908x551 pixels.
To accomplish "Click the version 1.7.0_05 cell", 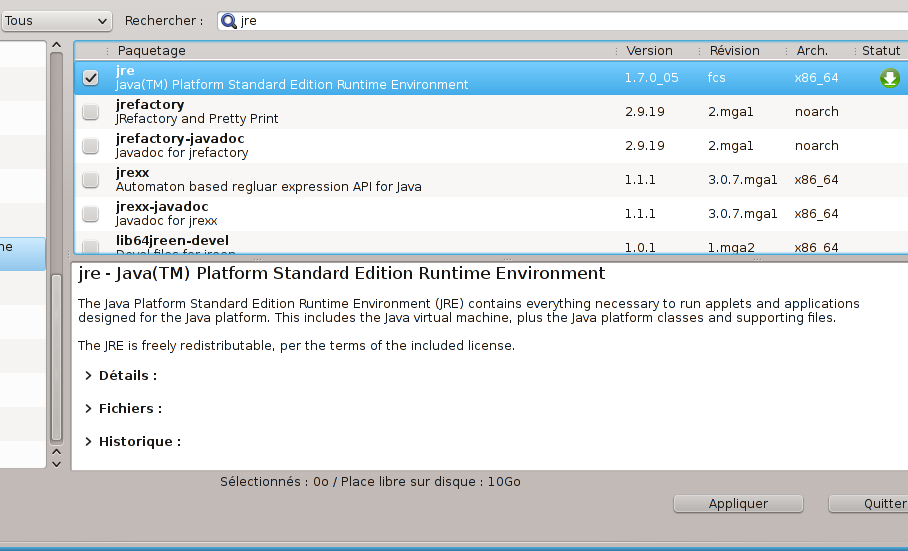I will 651,78.
